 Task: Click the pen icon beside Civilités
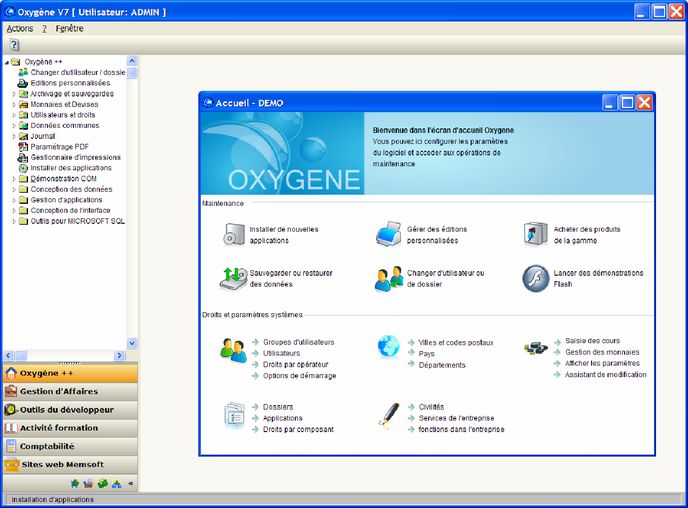(x=389, y=414)
